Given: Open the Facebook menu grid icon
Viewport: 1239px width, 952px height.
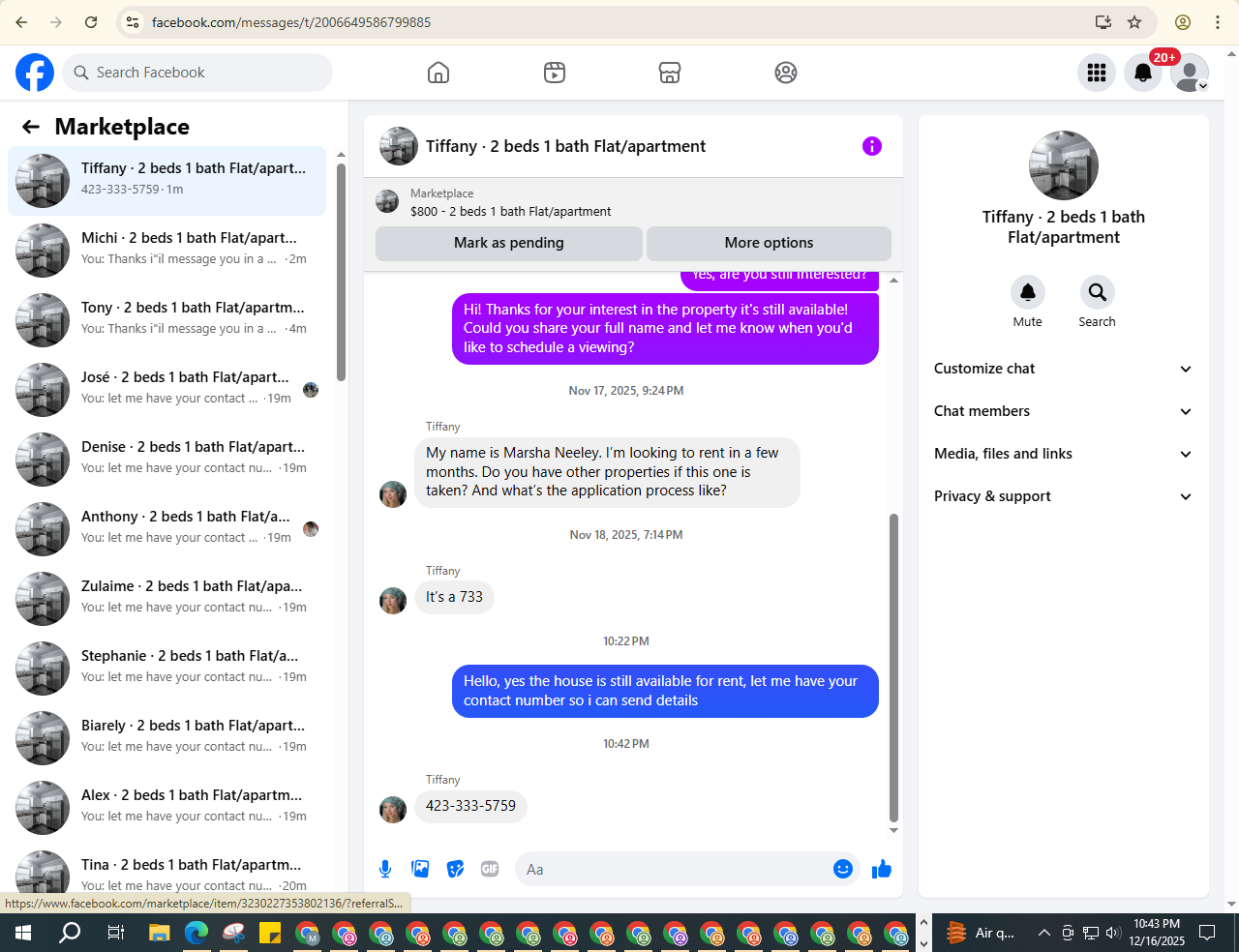Looking at the screenshot, I should tap(1097, 73).
